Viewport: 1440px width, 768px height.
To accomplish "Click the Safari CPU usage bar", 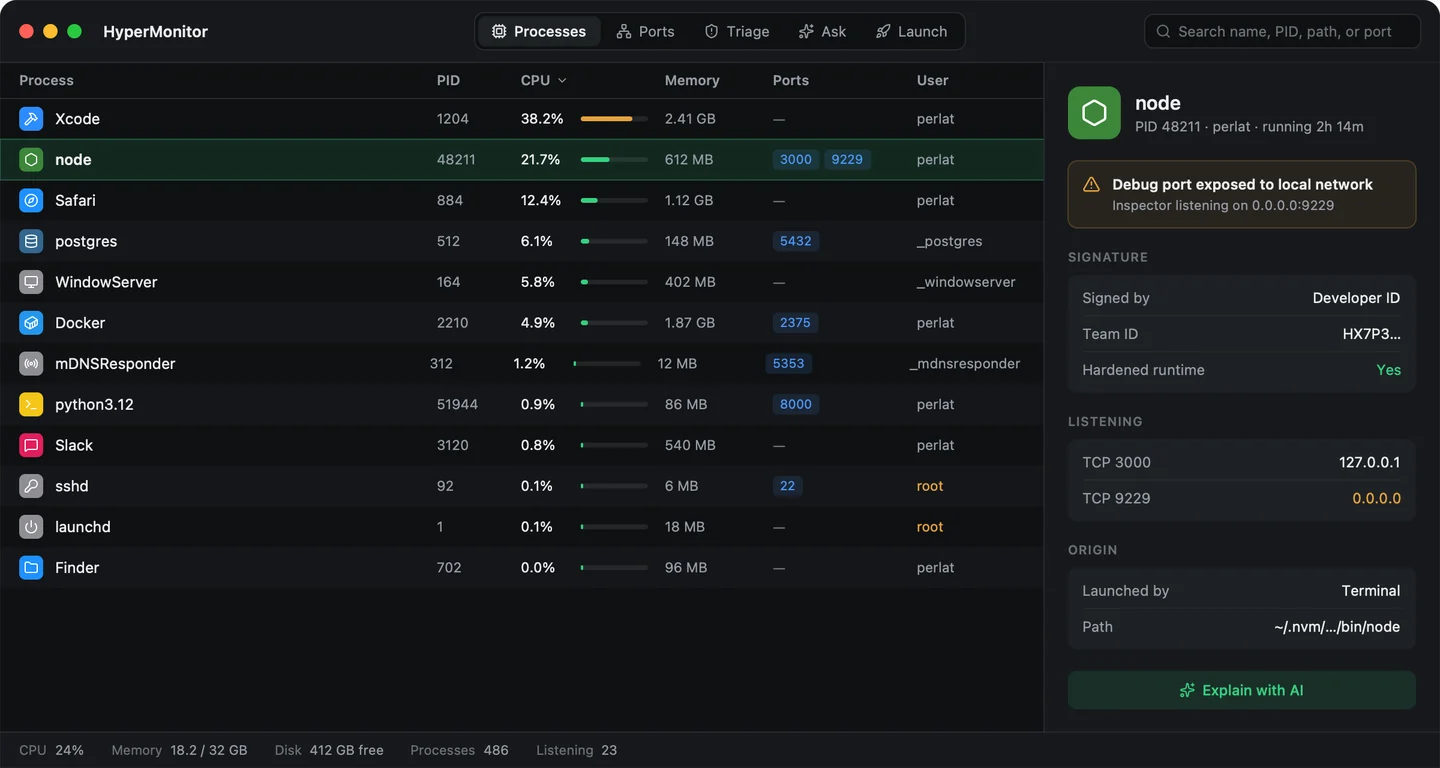I will click(x=614, y=200).
